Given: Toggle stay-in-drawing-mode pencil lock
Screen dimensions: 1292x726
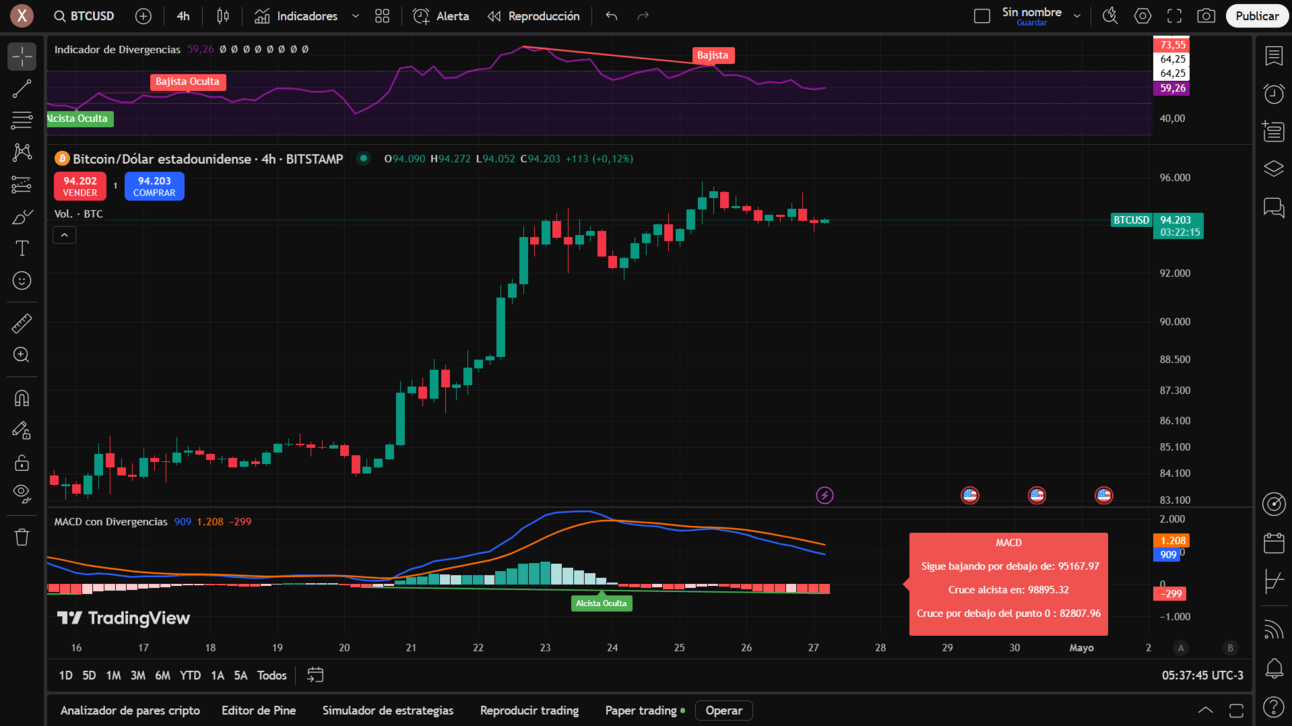Looking at the screenshot, I should pyautogui.click(x=22, y=430).
